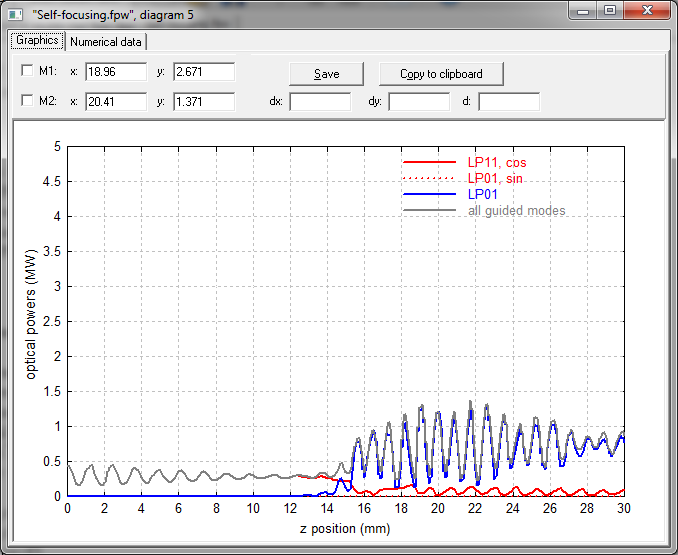Click the M1 x field showing 18.96
This screenshot has width=678, height=555.
click(x=116, y=71)
